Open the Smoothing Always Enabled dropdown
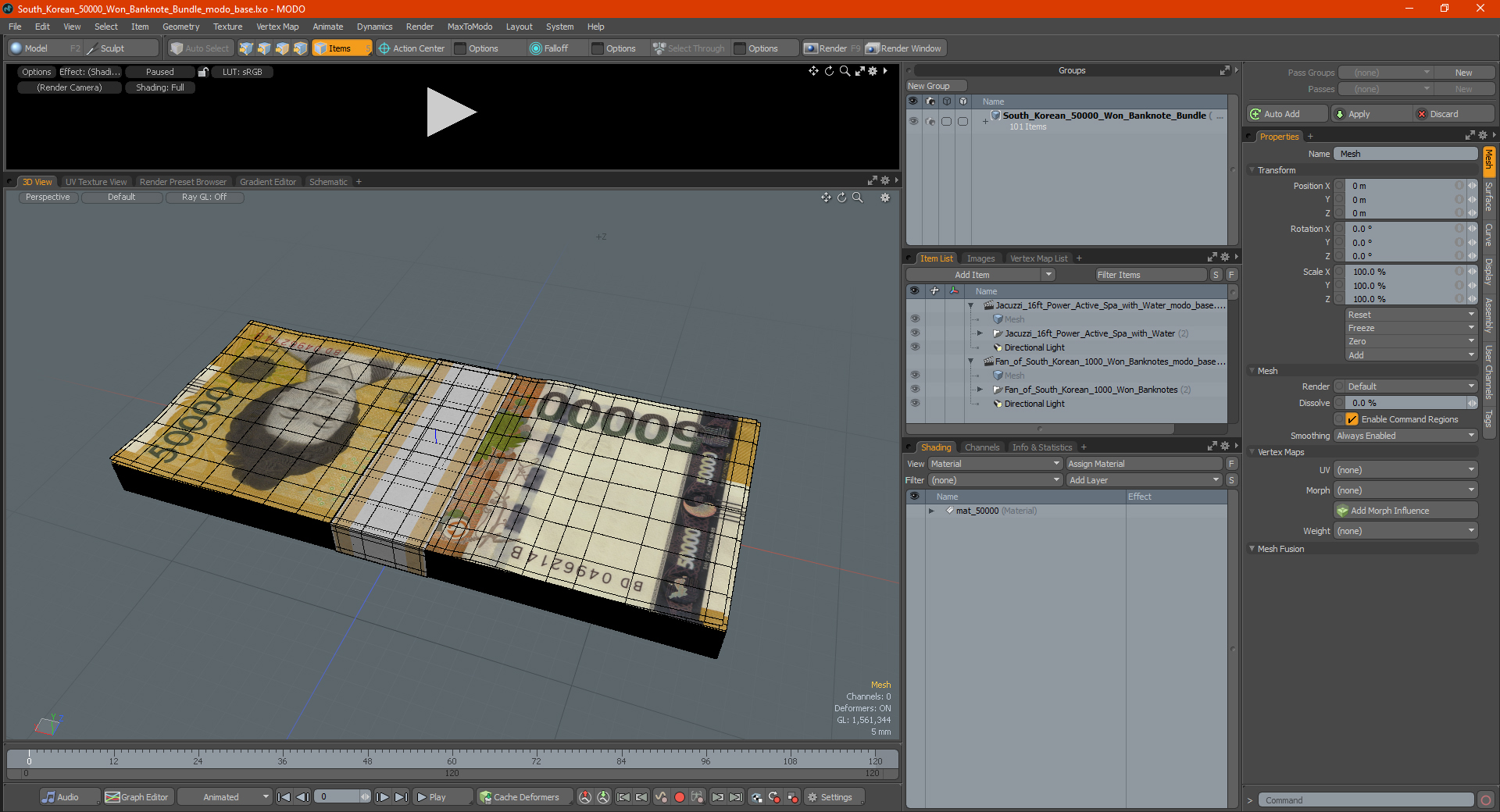 pos(1405,436)
